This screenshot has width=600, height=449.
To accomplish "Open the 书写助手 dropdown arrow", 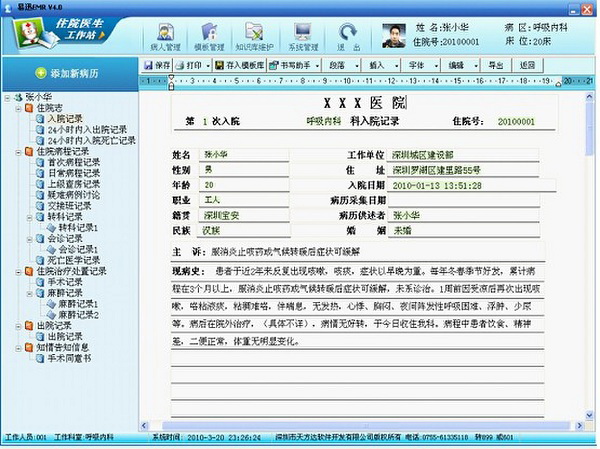I will (x=317, y=66).
